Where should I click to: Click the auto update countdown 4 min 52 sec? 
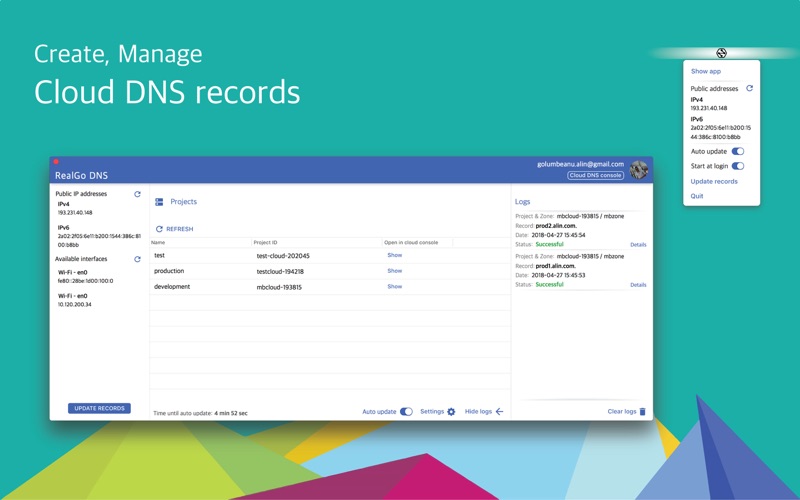coord(231,413)
